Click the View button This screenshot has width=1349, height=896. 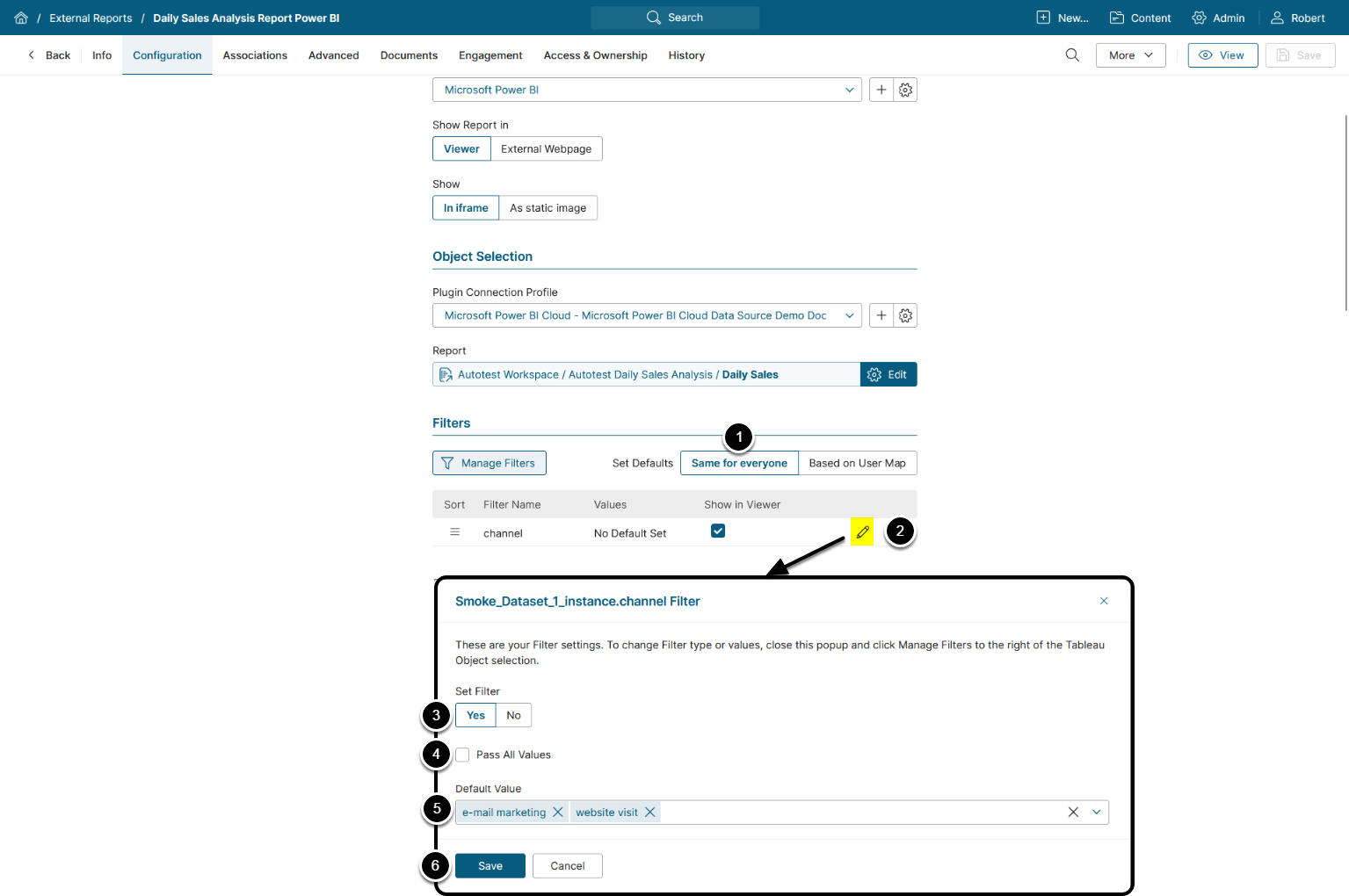pos(1222,55)
